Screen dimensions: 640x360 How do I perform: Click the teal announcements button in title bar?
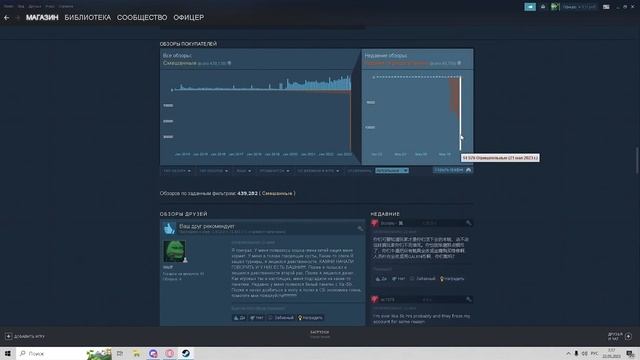click(x=530, y=7)
